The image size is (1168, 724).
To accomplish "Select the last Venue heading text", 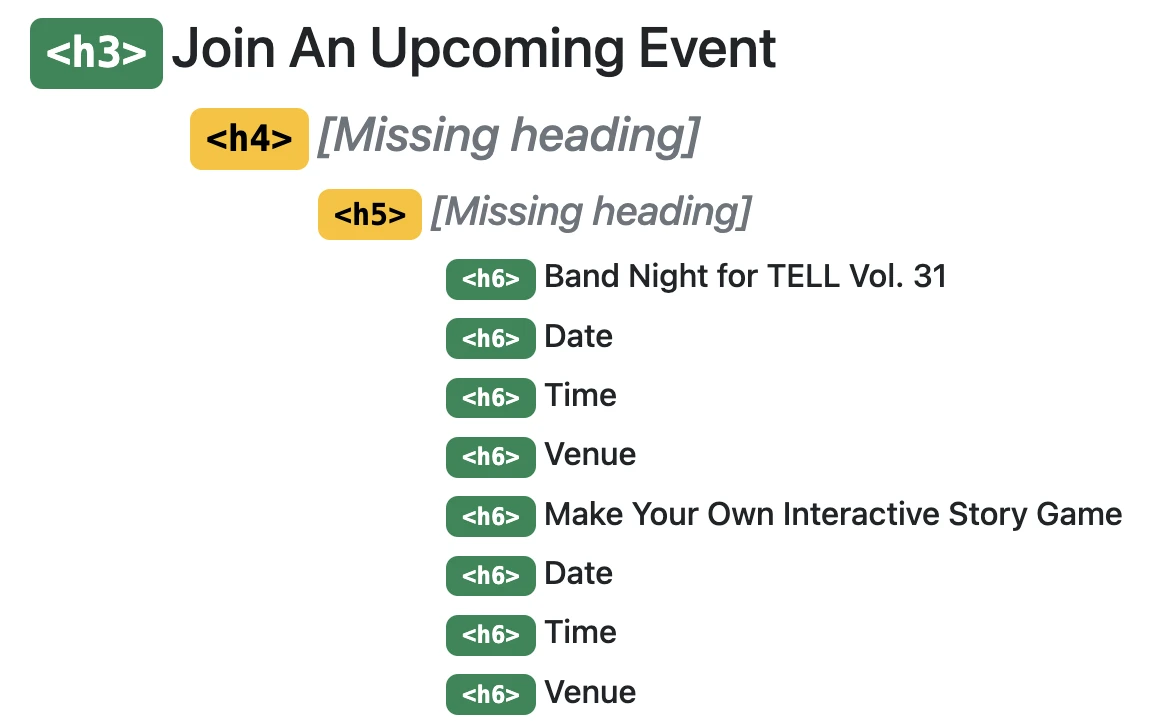I will (x=590, y=693).
